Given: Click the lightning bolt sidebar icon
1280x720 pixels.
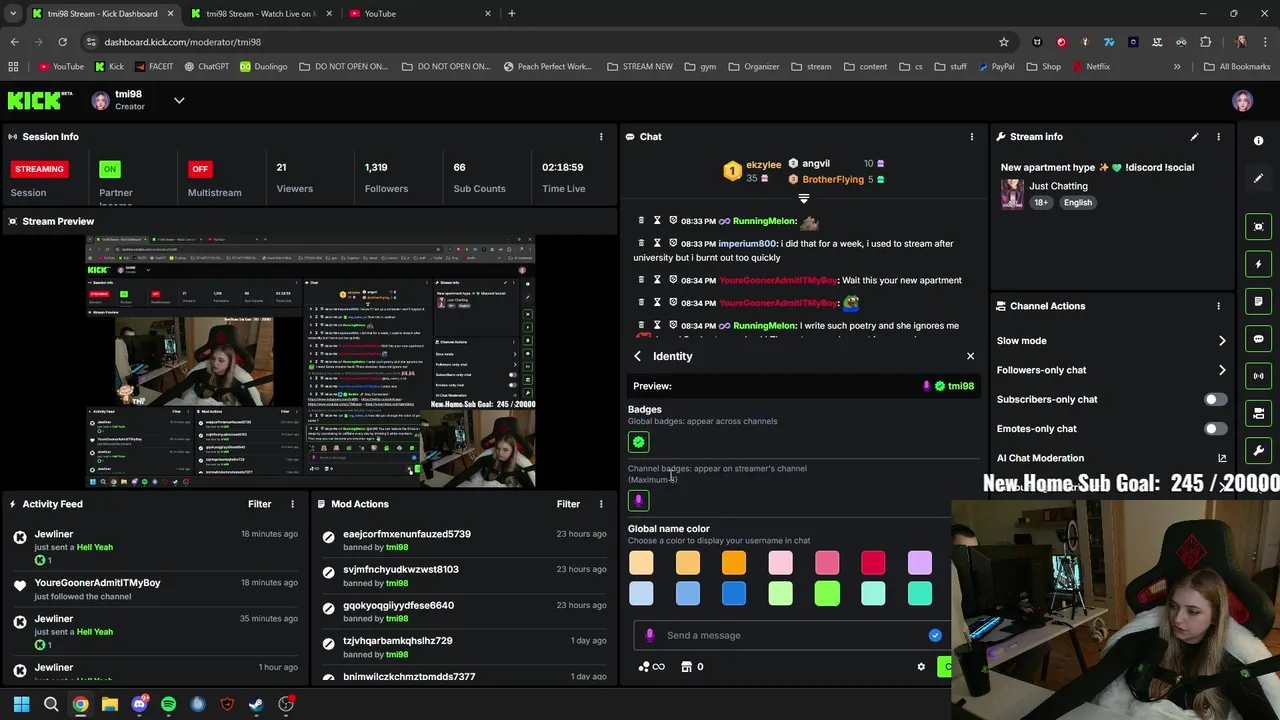Looking at the screenshot, I should pos(1259,264).
